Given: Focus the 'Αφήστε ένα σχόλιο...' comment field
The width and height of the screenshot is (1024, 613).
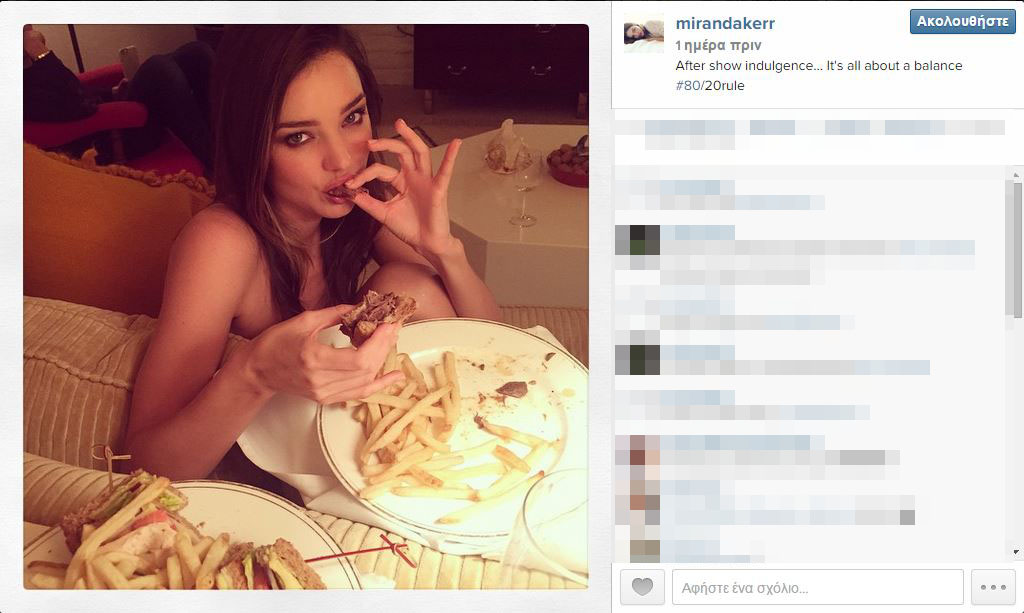Looking at the screenshot, I should (818, 587).
